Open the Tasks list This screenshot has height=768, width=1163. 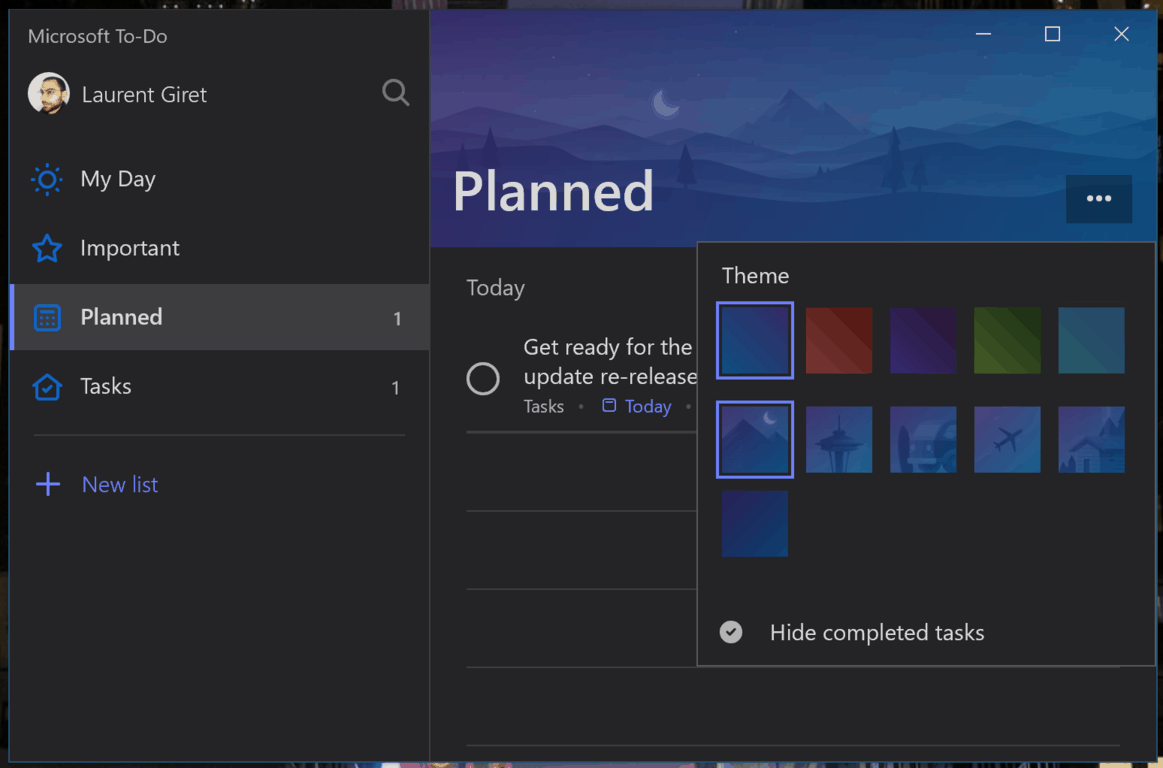point(220,387)
